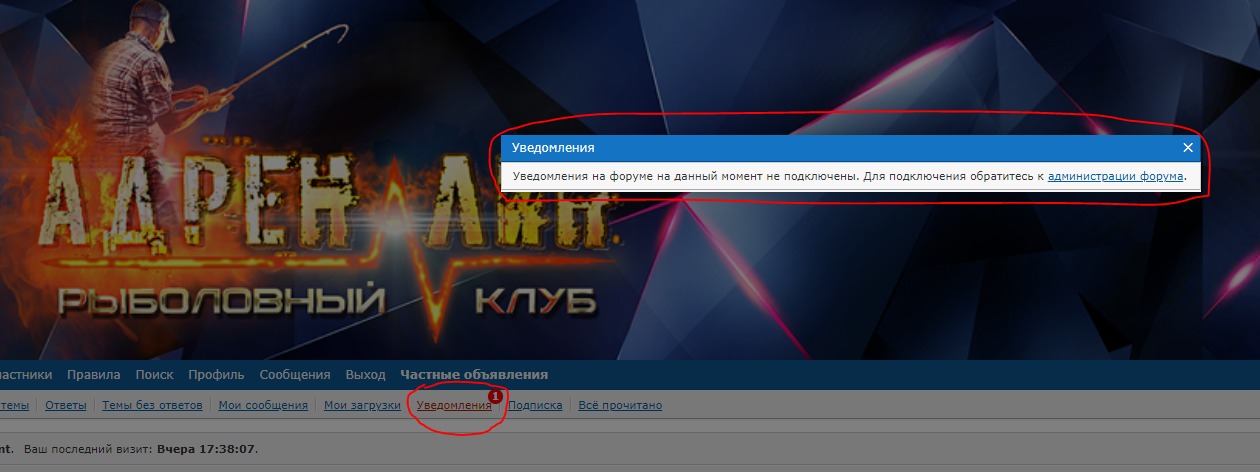Open Частные объявления in the navigation bar
Screen dimensions: 1260x472
[474, 375]
